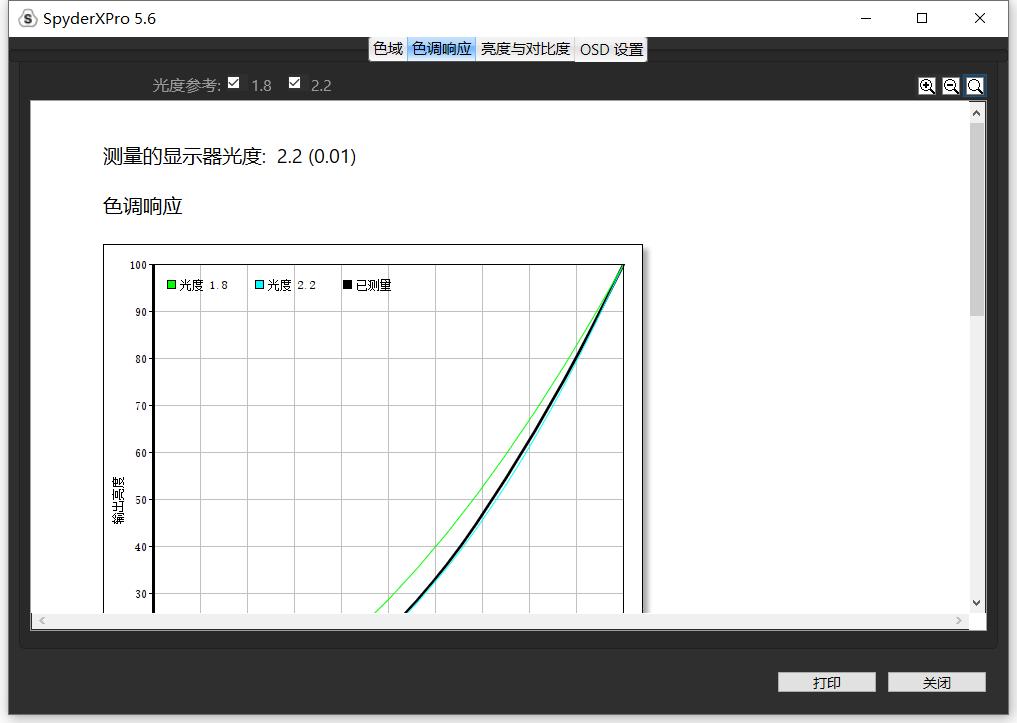Viewport: 1017px width, 723px height.
Task: Select the reset-zoom magnifier icon
Action: tap(974, 86)
